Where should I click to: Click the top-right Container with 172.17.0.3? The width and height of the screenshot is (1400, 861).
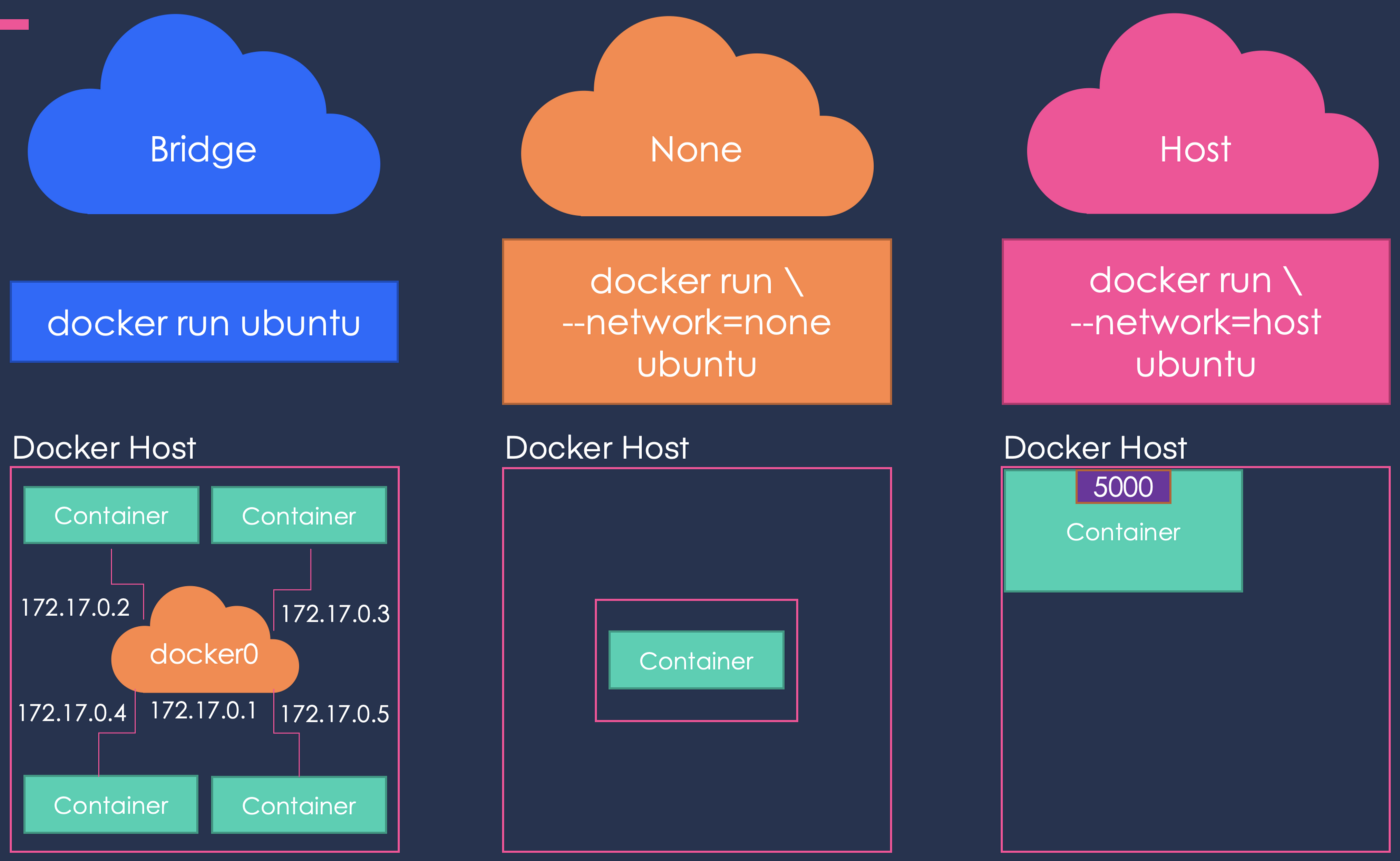point(299,515)
